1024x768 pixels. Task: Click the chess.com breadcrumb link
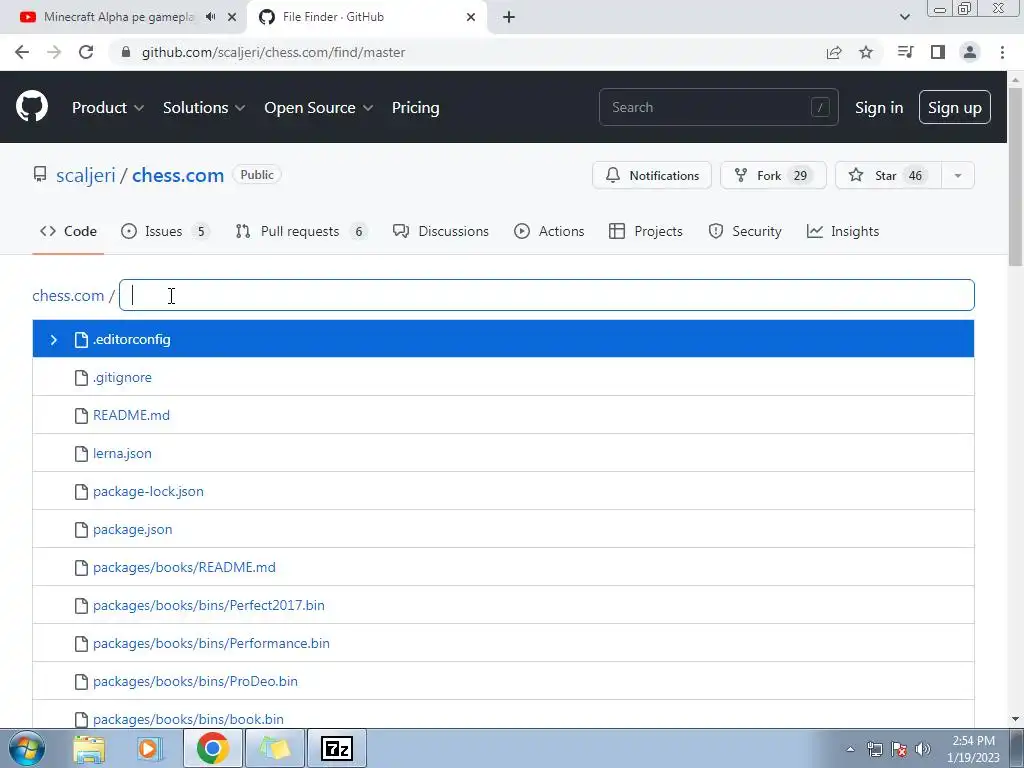(68, 295)
